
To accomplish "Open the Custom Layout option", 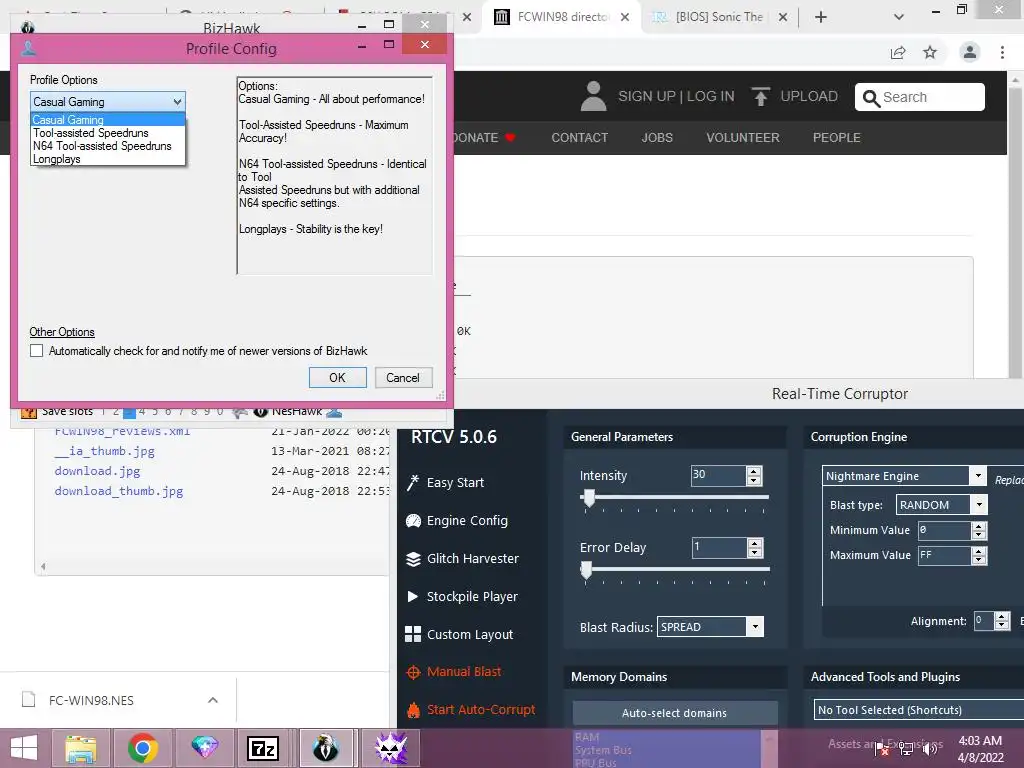I will tap(459, 634).
